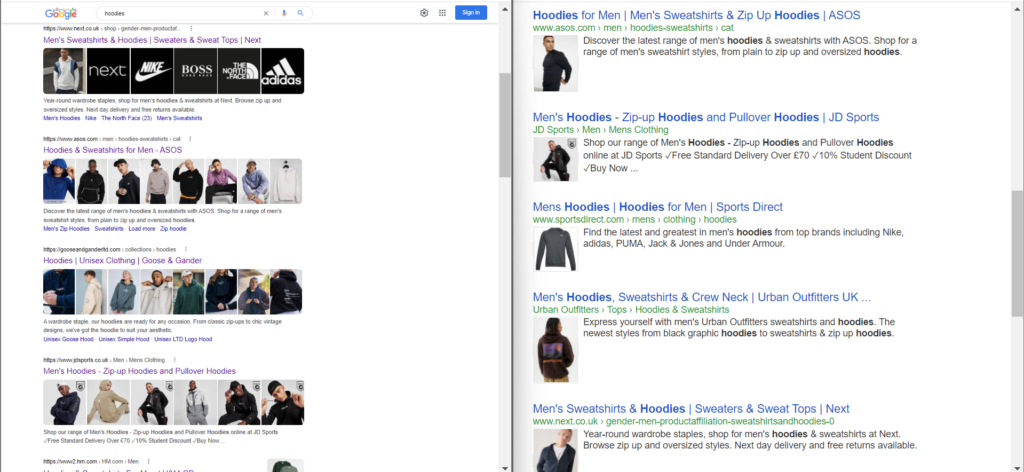Open the Google apps grid icon
This screenshot has width=1024, height=472.
pos(442,12)
